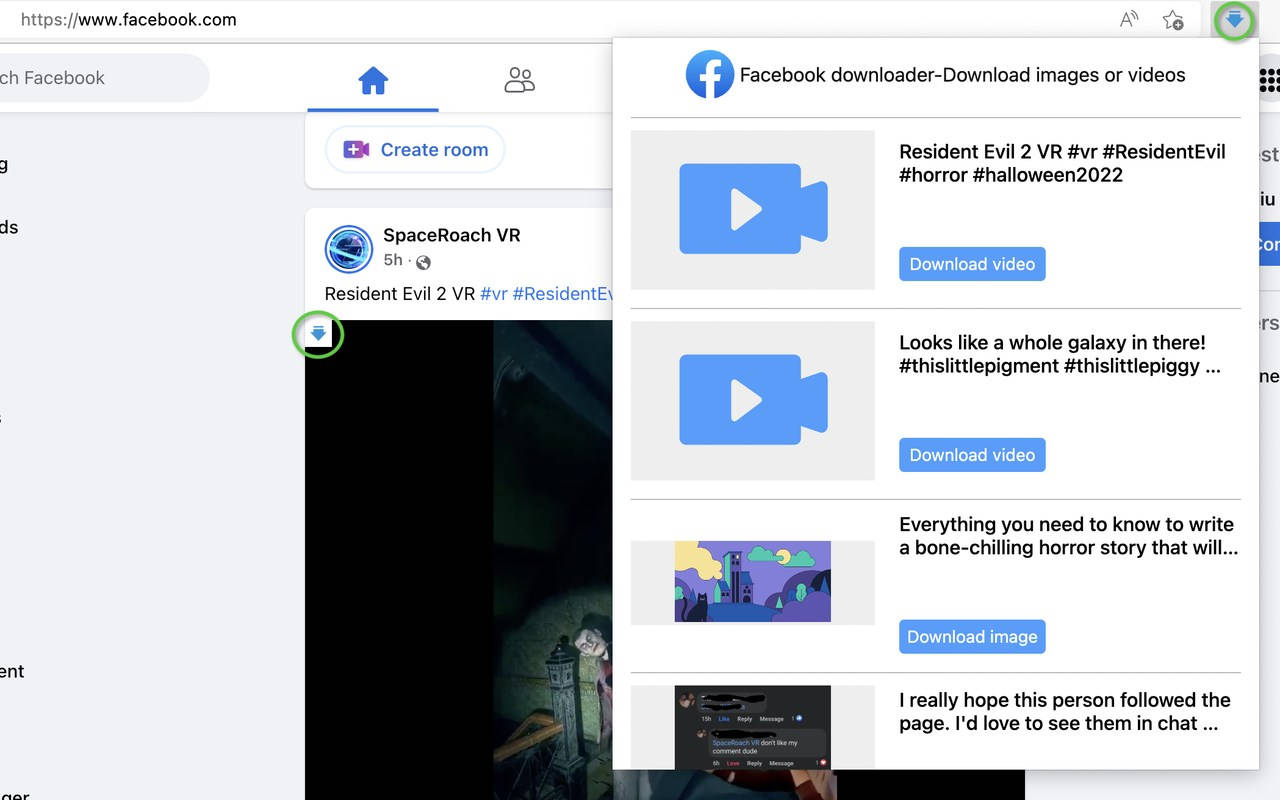Click the Create room button
1280x800 pixels.
415,150
